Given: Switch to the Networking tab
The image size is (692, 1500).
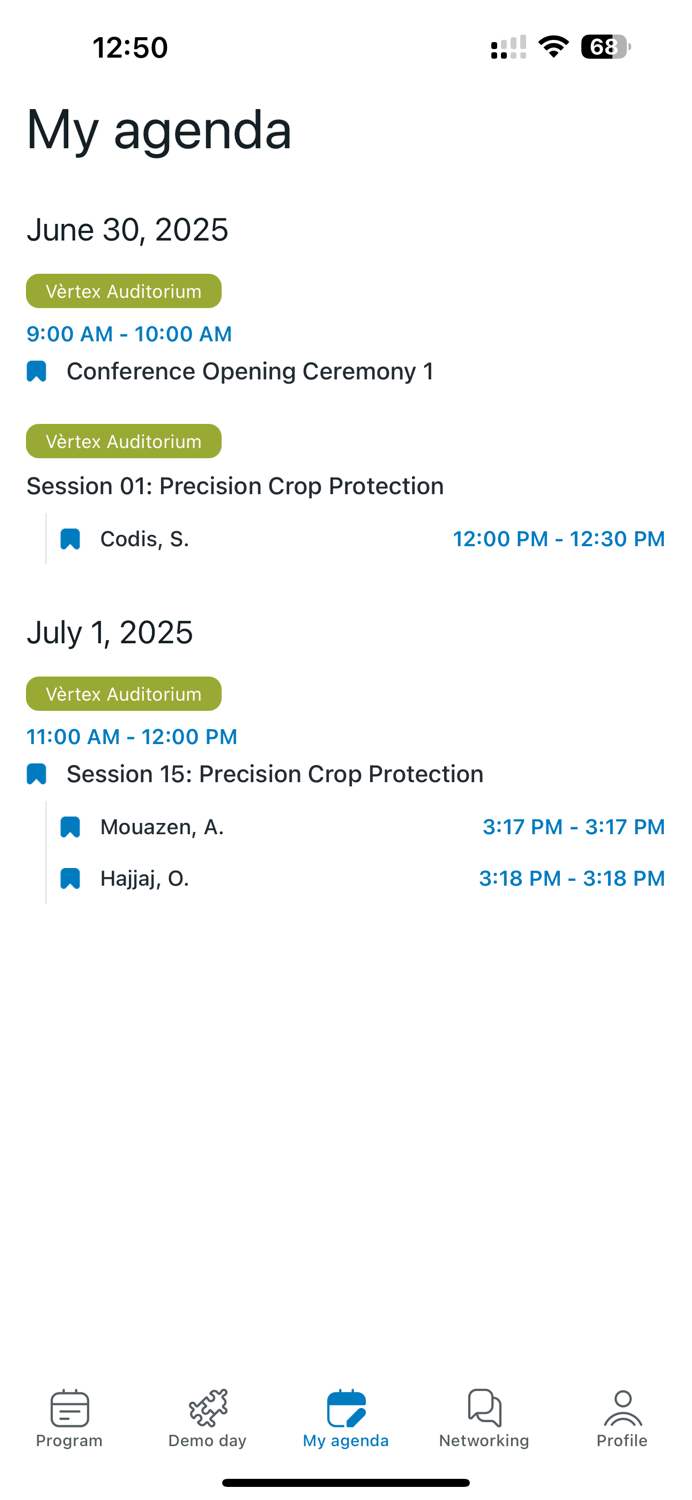Looking at the screenshot, I should [x=484, y=1418].
